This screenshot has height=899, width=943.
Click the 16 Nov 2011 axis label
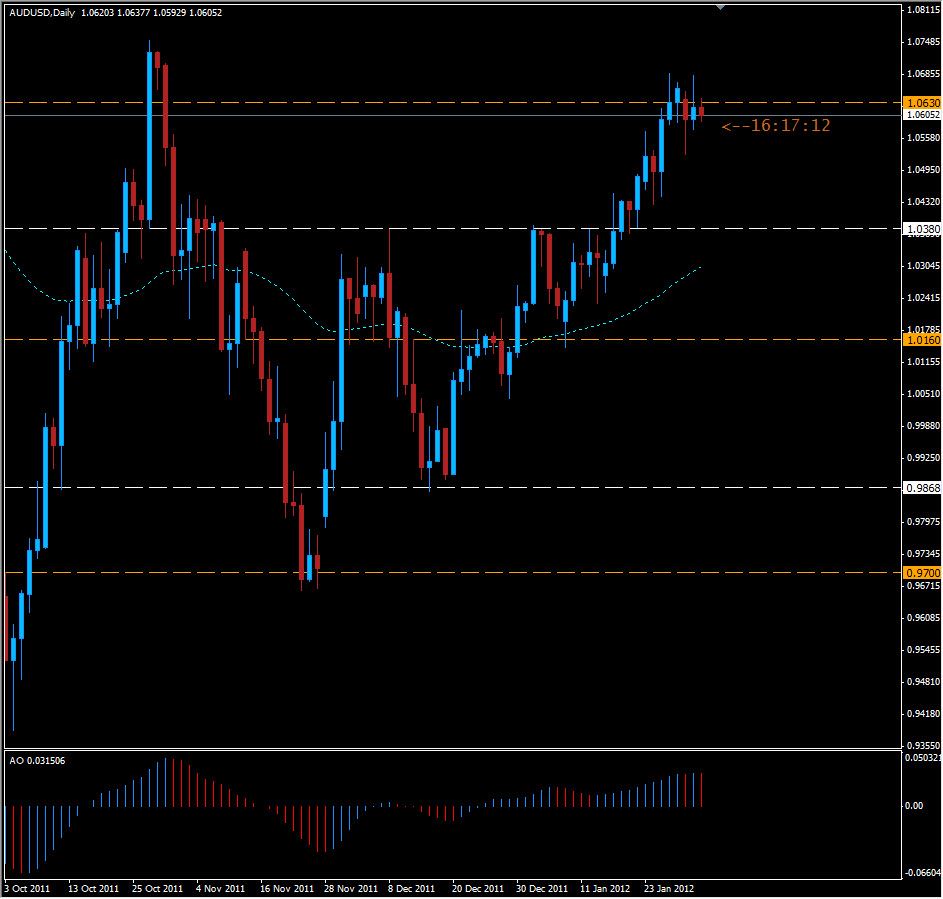[288, 887]
